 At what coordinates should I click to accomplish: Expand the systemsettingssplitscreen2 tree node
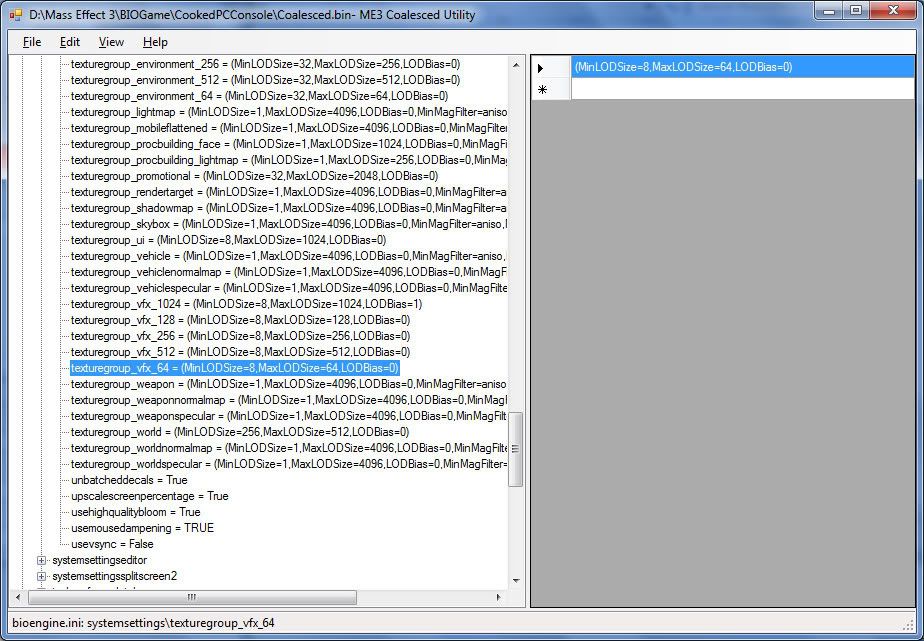41,576
